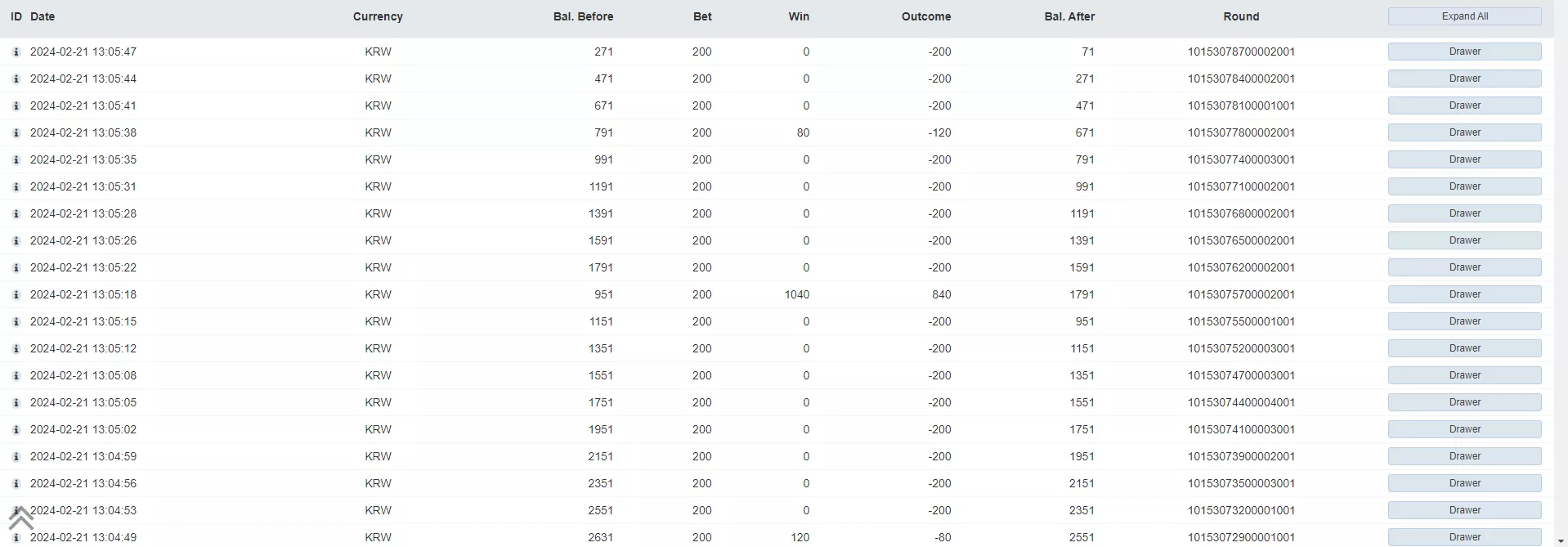1568x547 pixels.
Task: Open Drawer for round 10153076500002001
Action: (x=1464, y=240)
